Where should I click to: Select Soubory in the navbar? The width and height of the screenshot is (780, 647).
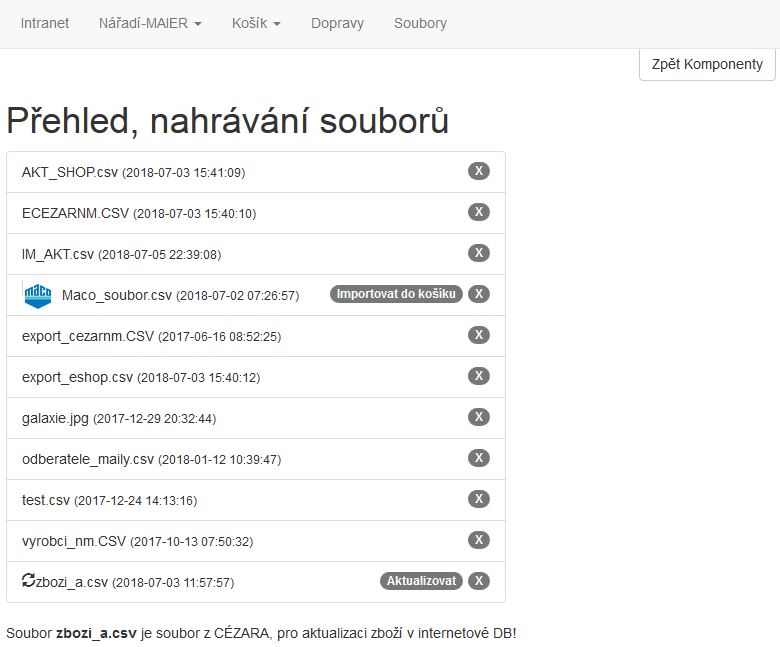[x=420, y=23]
